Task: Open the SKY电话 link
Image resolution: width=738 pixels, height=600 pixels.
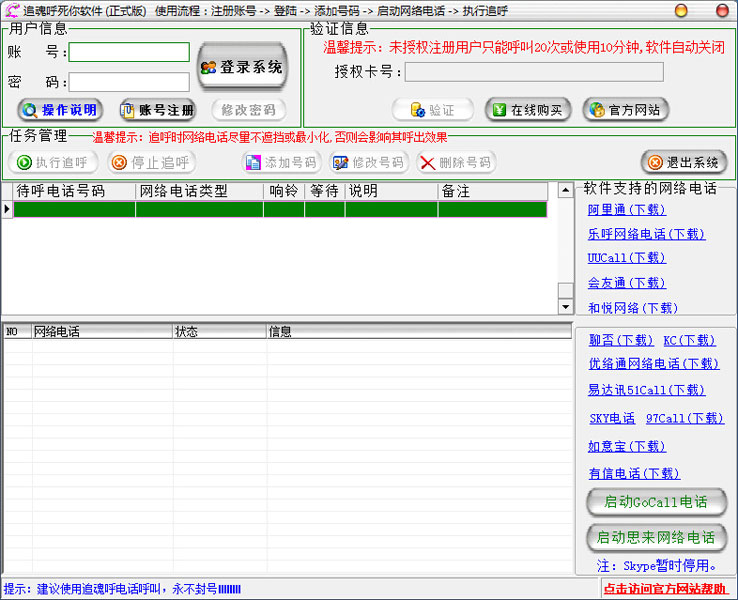Action: (x=612, y=418)
